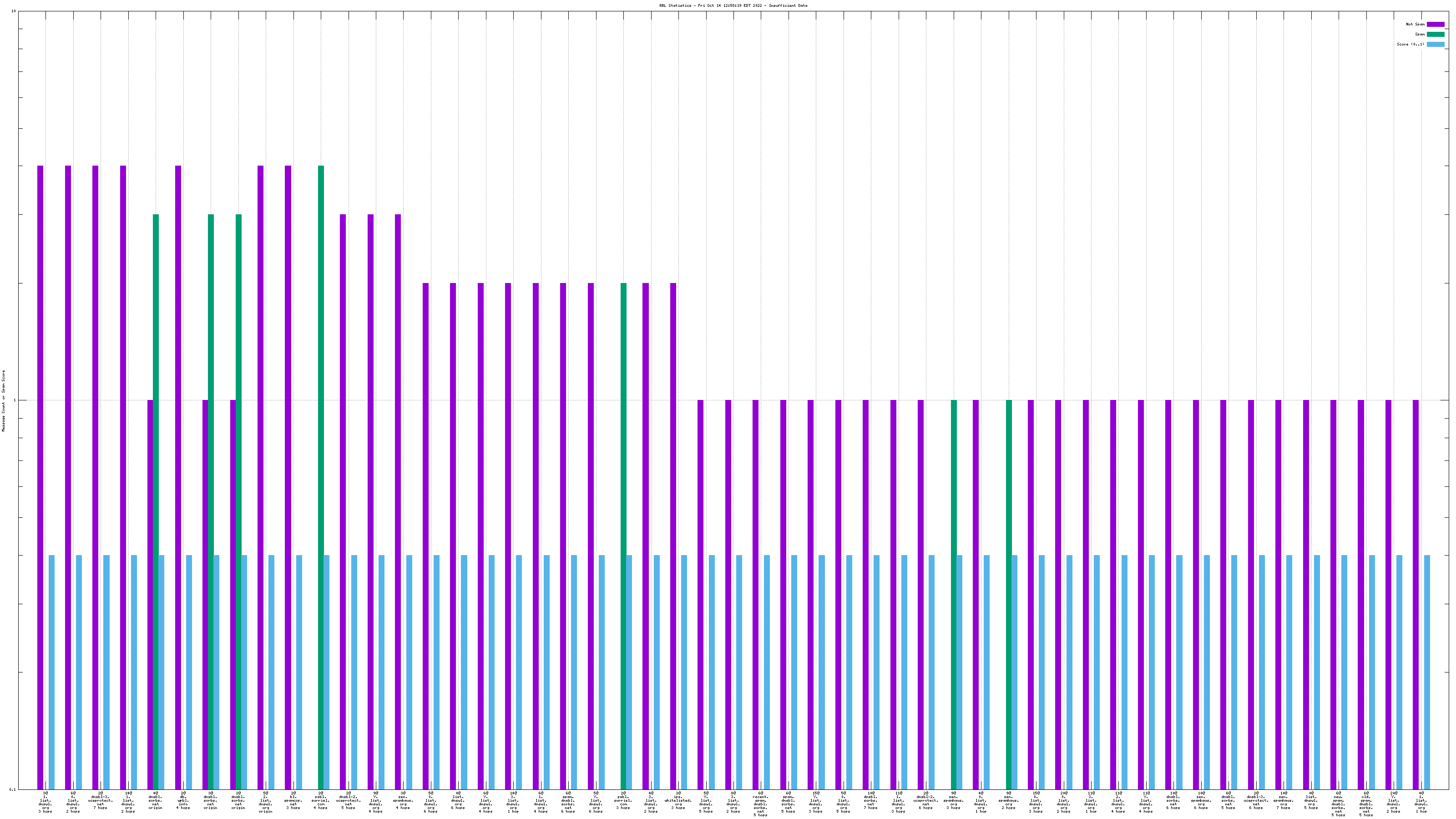Click the psbl.surriel.com 4 hops label

pos(320,800)
